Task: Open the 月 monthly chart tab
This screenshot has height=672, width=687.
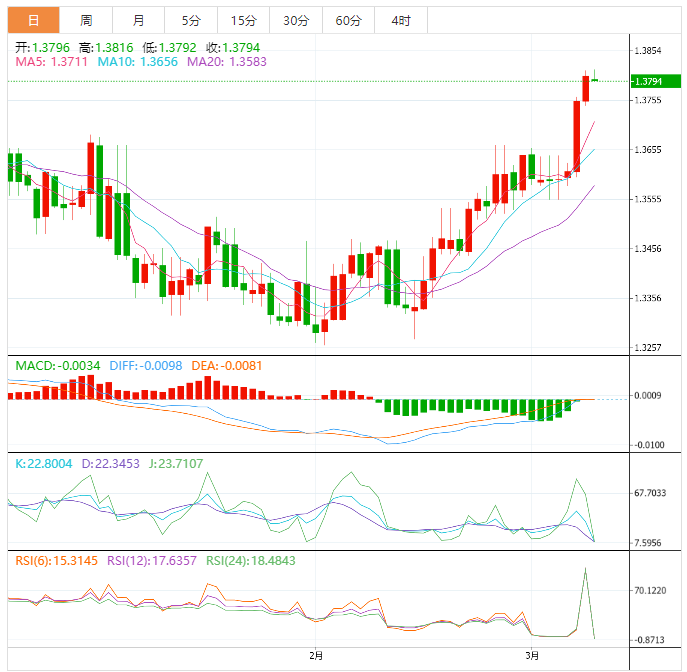Action: coord(138,20)
